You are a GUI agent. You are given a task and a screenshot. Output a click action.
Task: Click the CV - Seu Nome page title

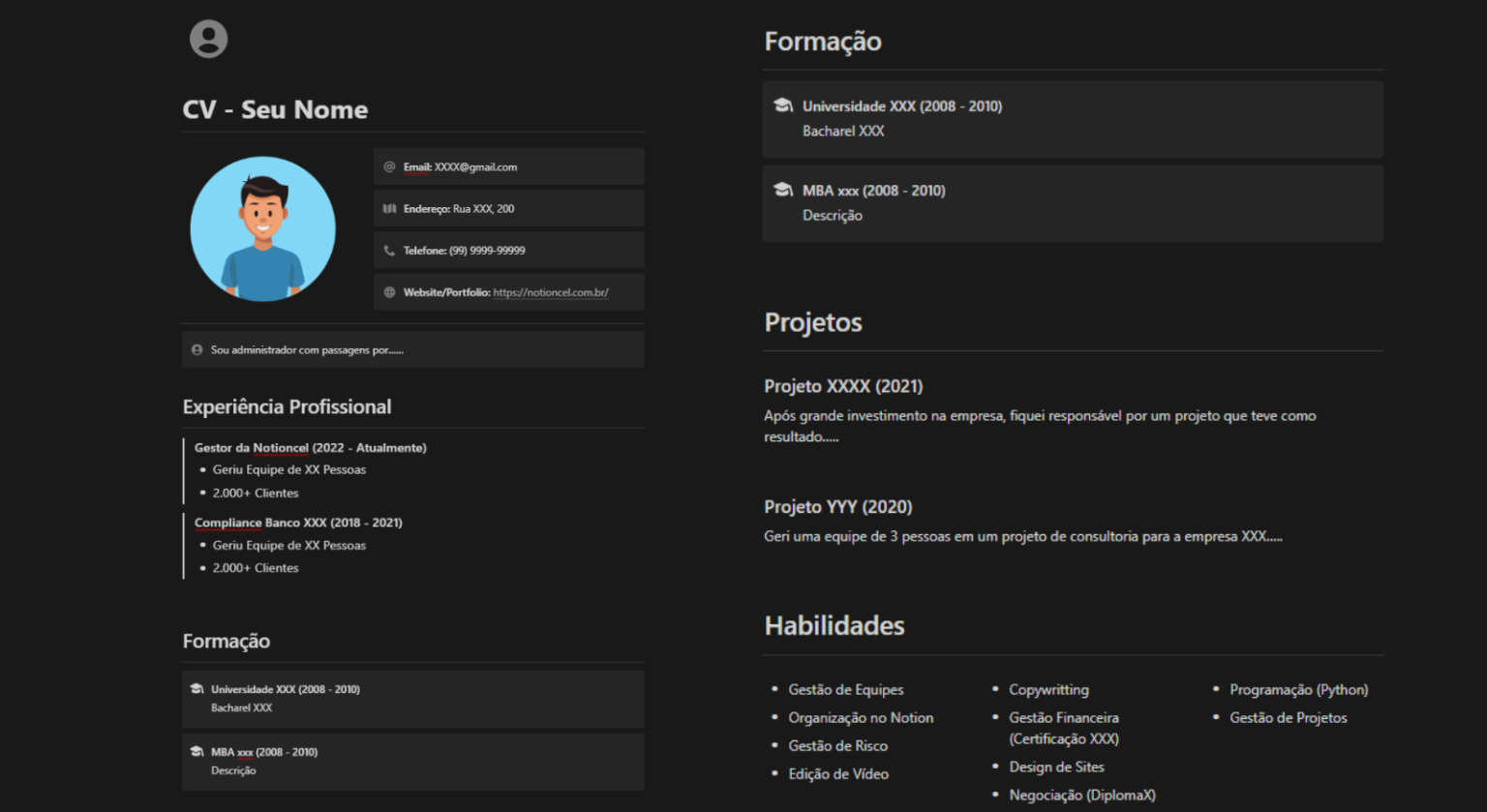click(275, 109)
